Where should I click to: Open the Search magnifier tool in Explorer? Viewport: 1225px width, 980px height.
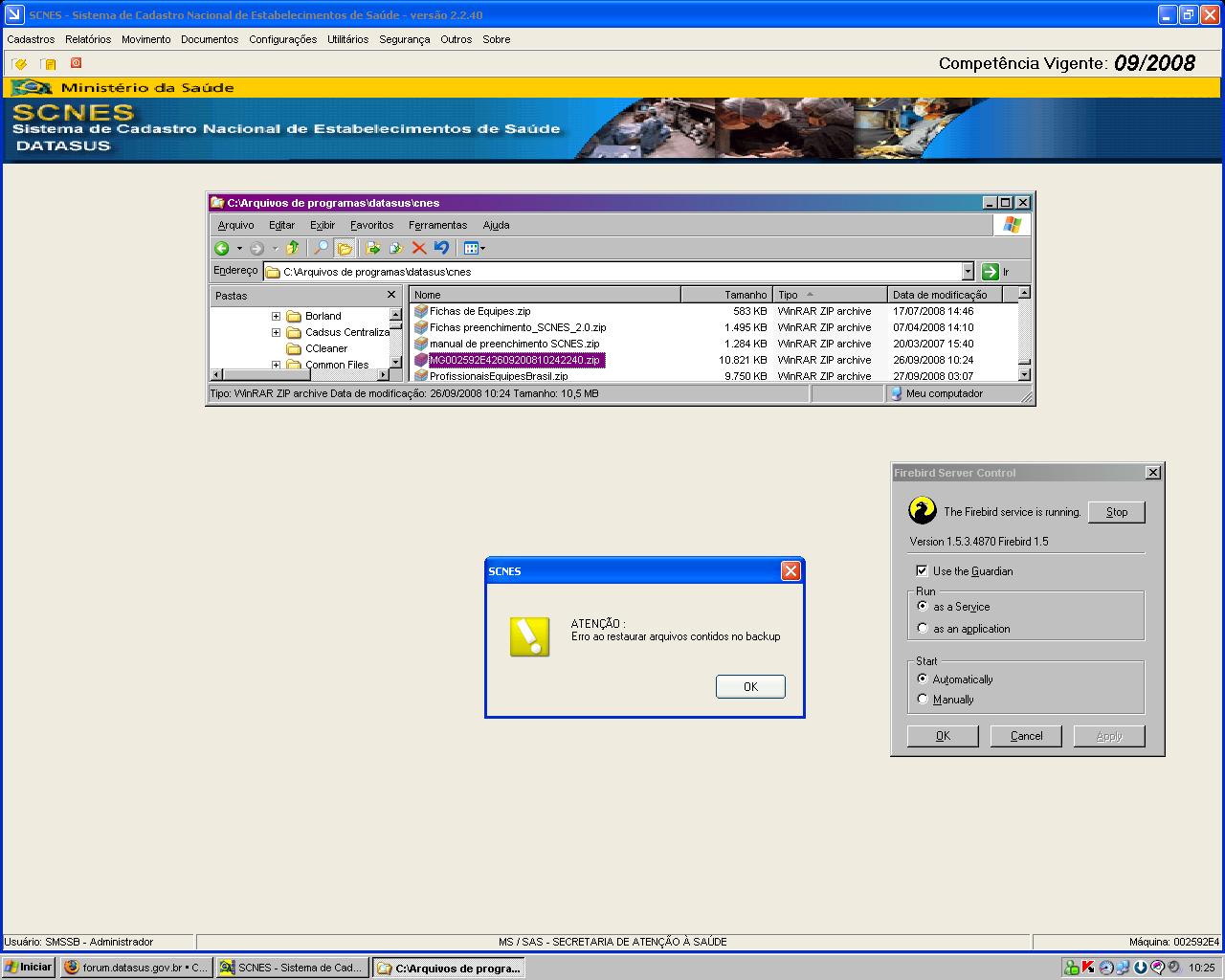click(x=322, y=248)
